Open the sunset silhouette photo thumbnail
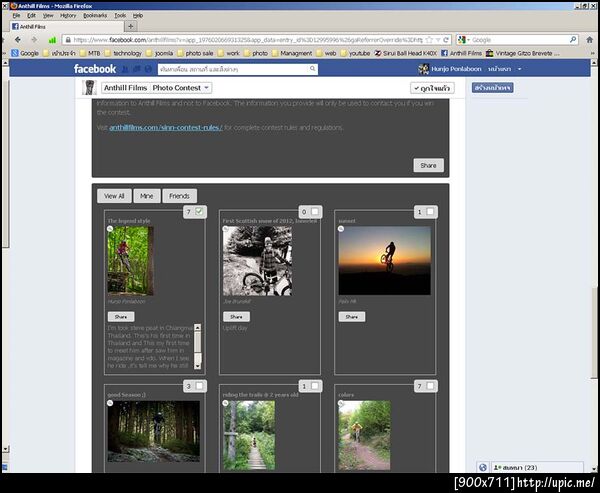This screenshot has height=493, width=600. pyautogui.click(x=385, y=260)
